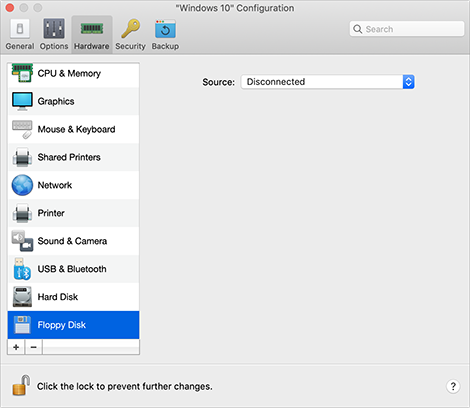The height and width of the screenshot is (408, 470).
Task: Click the Floppy Disk icon
Action: (x=22, y=325)
